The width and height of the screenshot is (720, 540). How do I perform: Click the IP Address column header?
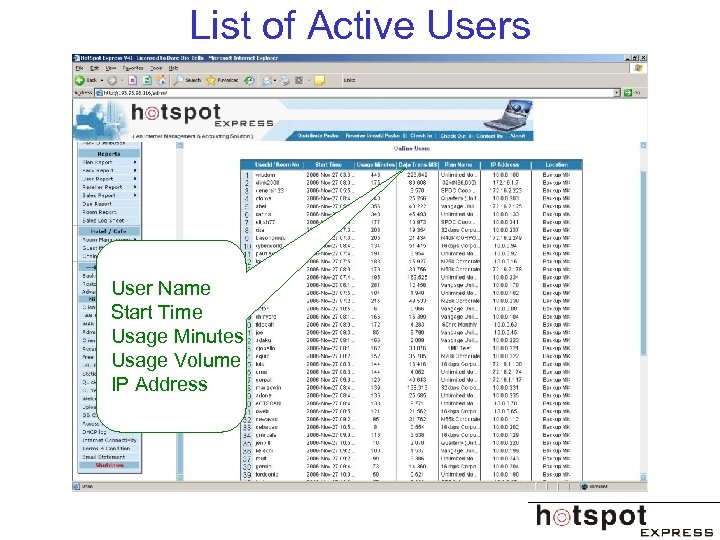pyautogui.click(x=505, y=164)
